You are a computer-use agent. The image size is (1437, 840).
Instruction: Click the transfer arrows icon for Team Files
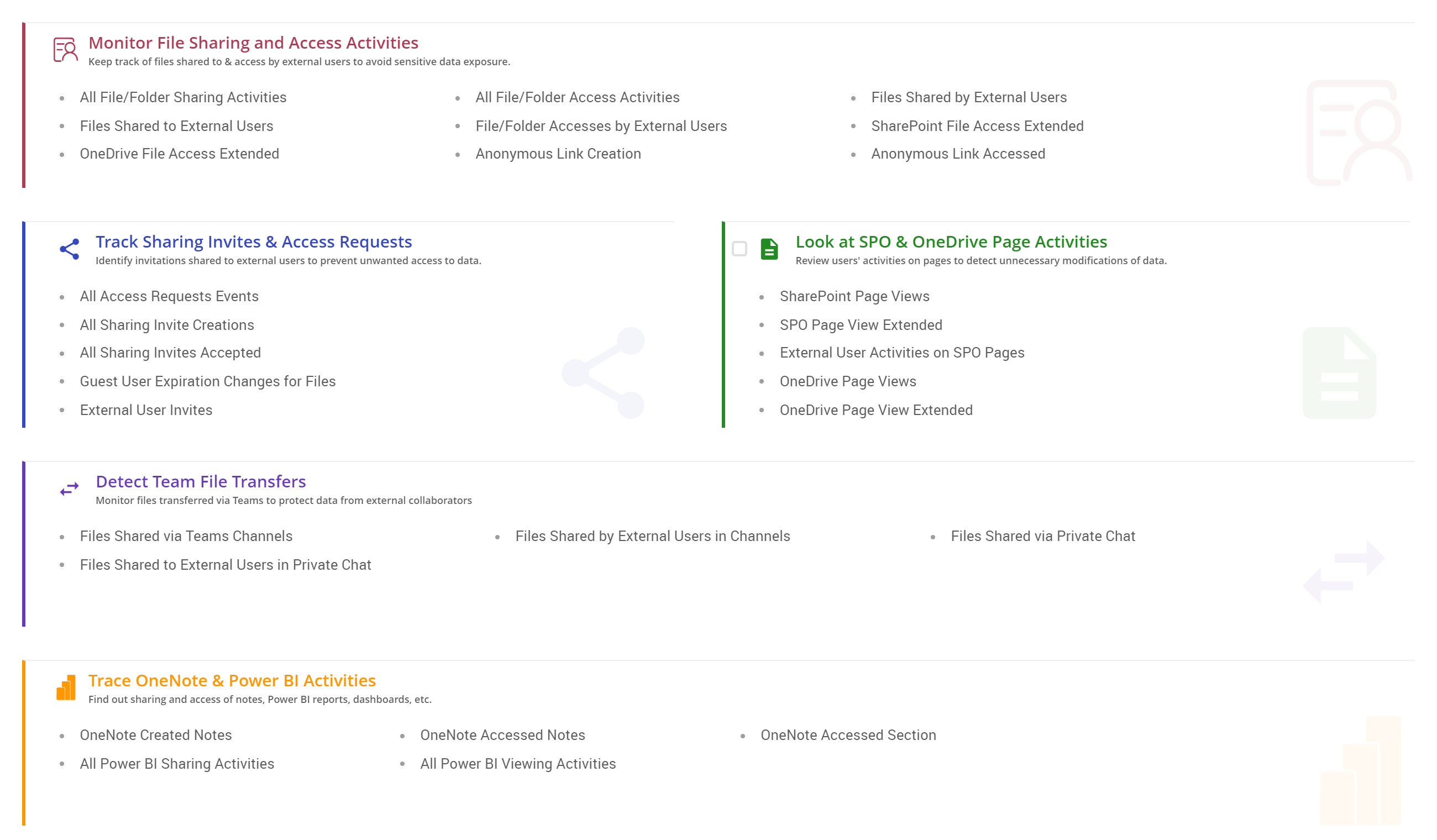70,489
